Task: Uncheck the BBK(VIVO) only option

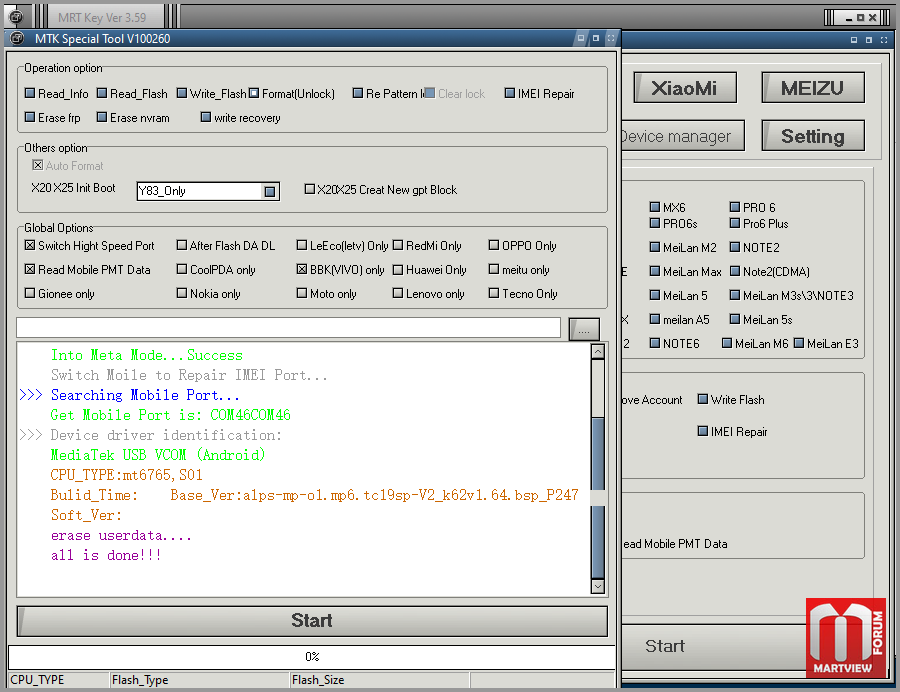Action: pyautogui.click(x=302, y=270)
